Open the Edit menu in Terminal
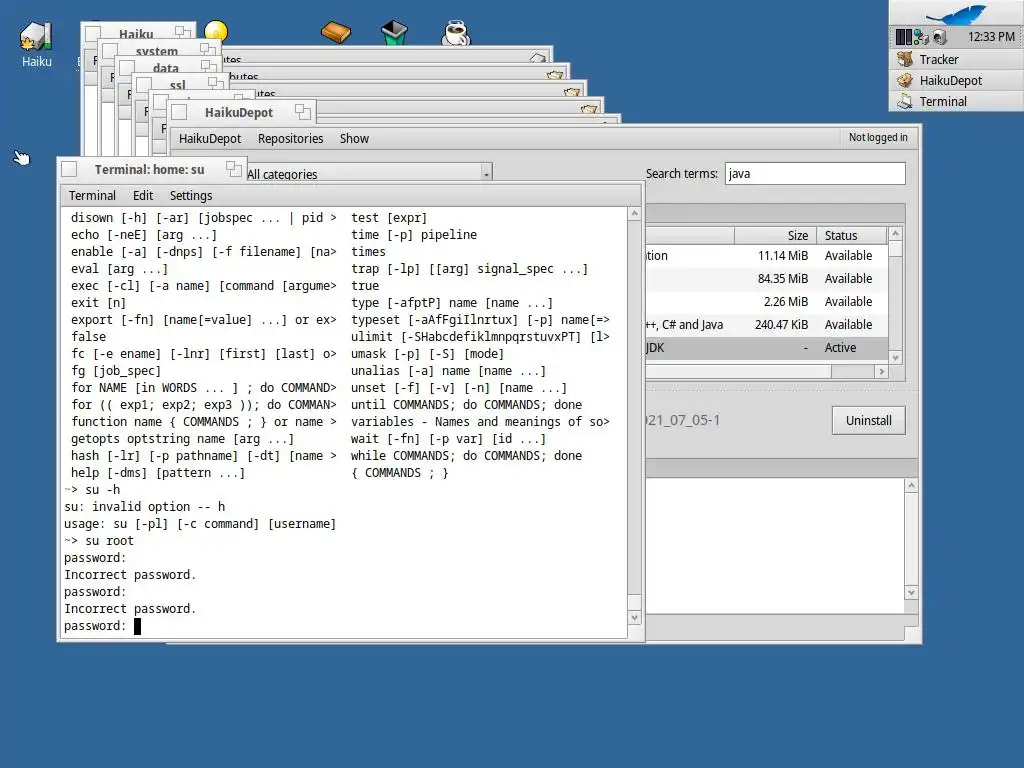 click(x=142, y=195)
